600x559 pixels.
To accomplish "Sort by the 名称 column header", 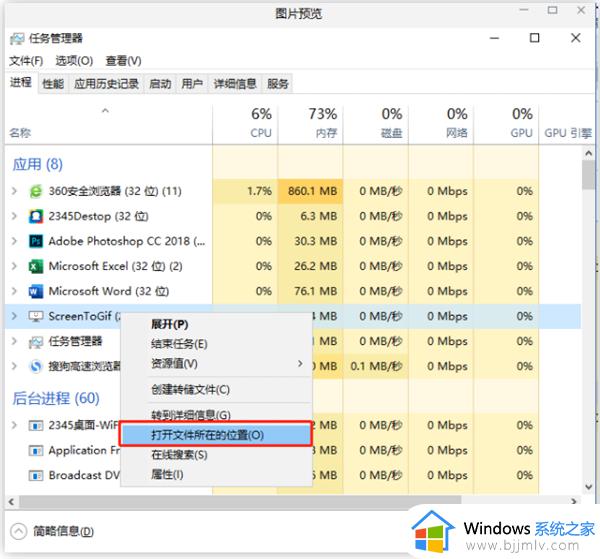I will pos(109,124).
